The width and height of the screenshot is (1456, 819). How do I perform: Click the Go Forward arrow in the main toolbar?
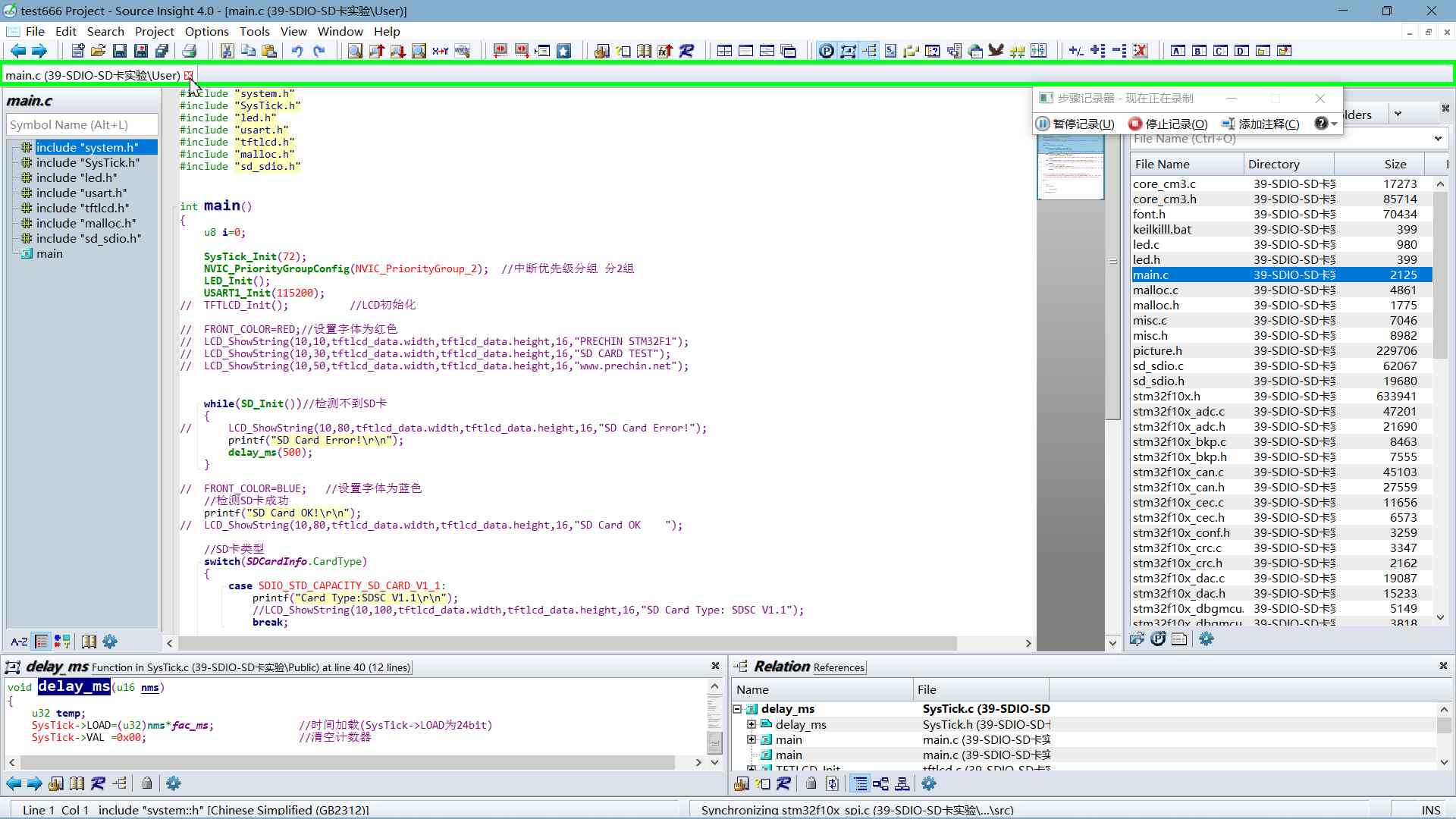[x=39, y=51]
